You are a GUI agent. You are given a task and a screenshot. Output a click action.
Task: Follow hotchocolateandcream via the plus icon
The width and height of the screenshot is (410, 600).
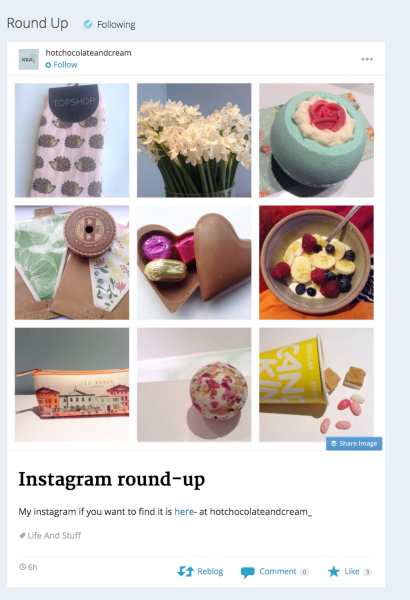48,65
